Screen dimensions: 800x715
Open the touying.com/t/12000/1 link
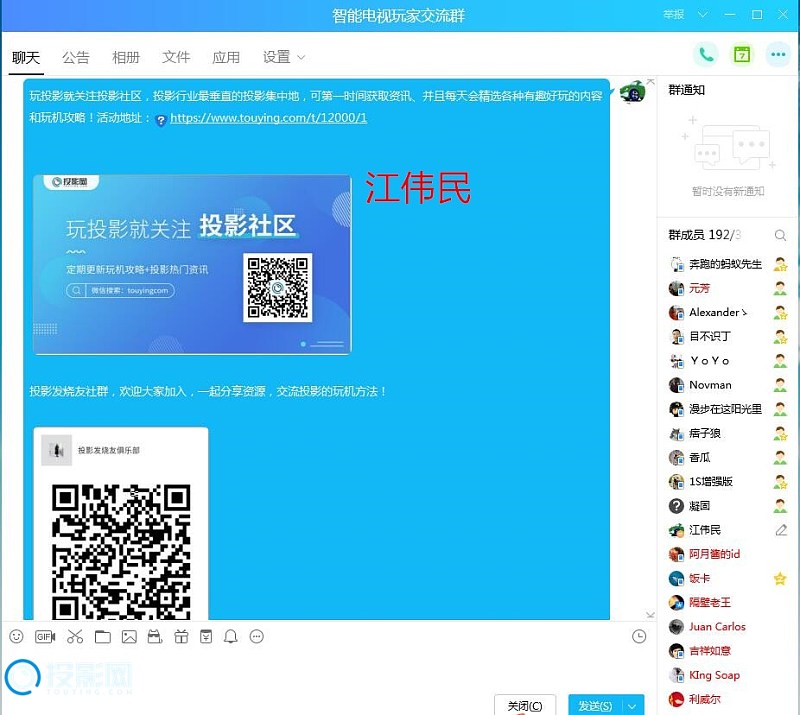tap(268, 118)
